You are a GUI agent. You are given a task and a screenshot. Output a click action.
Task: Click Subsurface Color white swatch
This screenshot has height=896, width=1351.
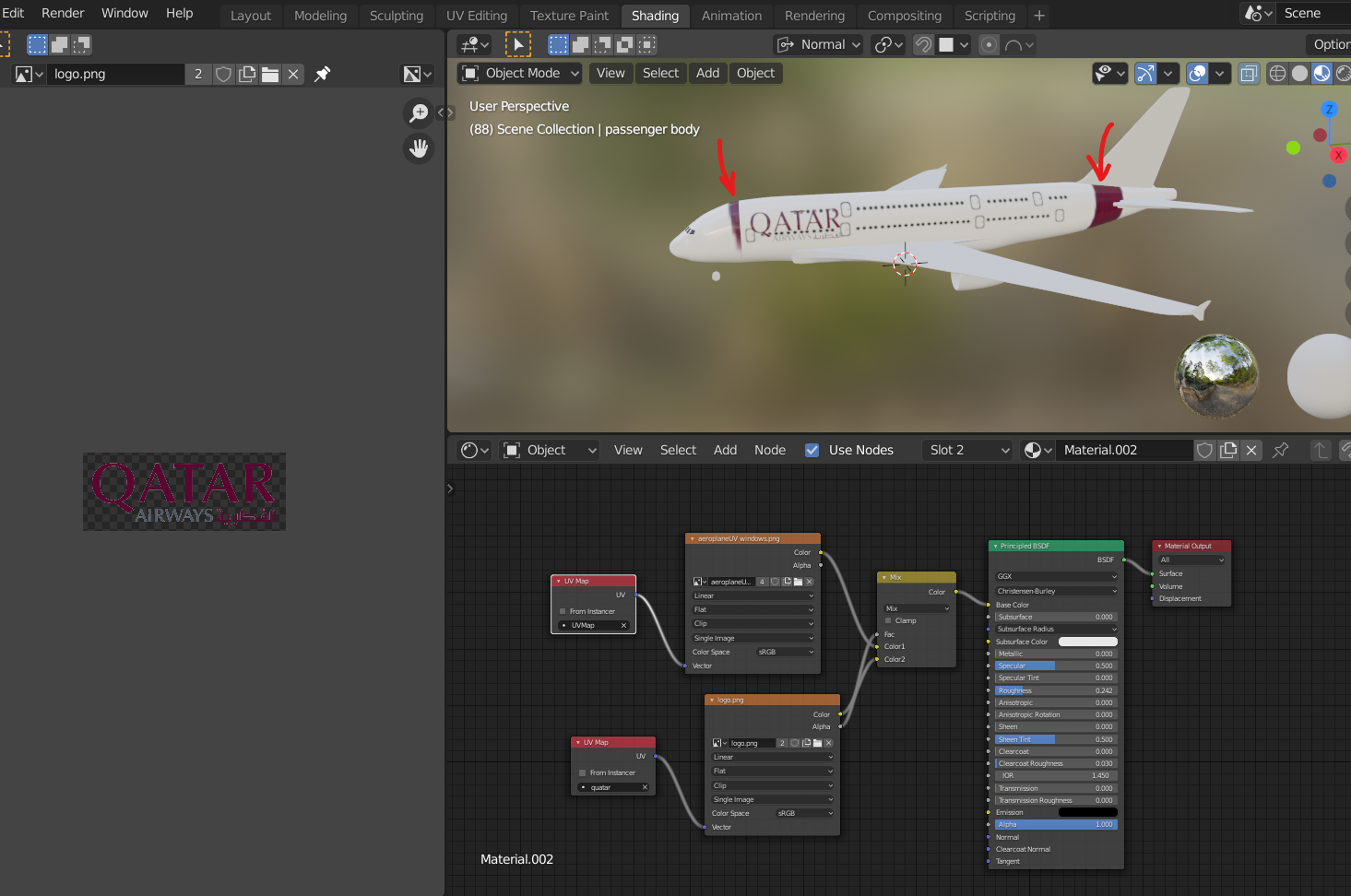coord(1087,642)
